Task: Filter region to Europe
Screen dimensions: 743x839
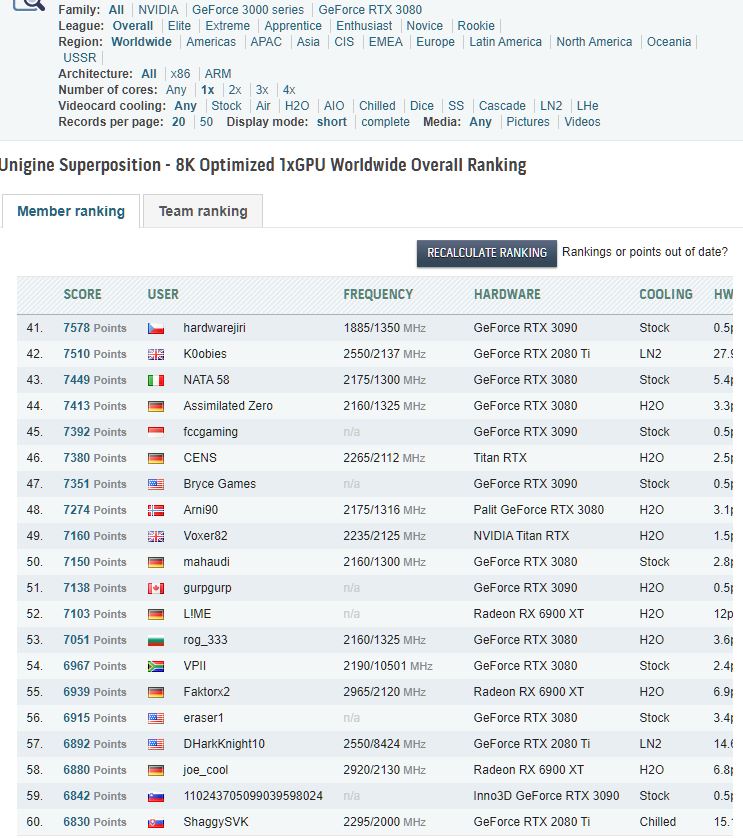Action: coord(435,42)
